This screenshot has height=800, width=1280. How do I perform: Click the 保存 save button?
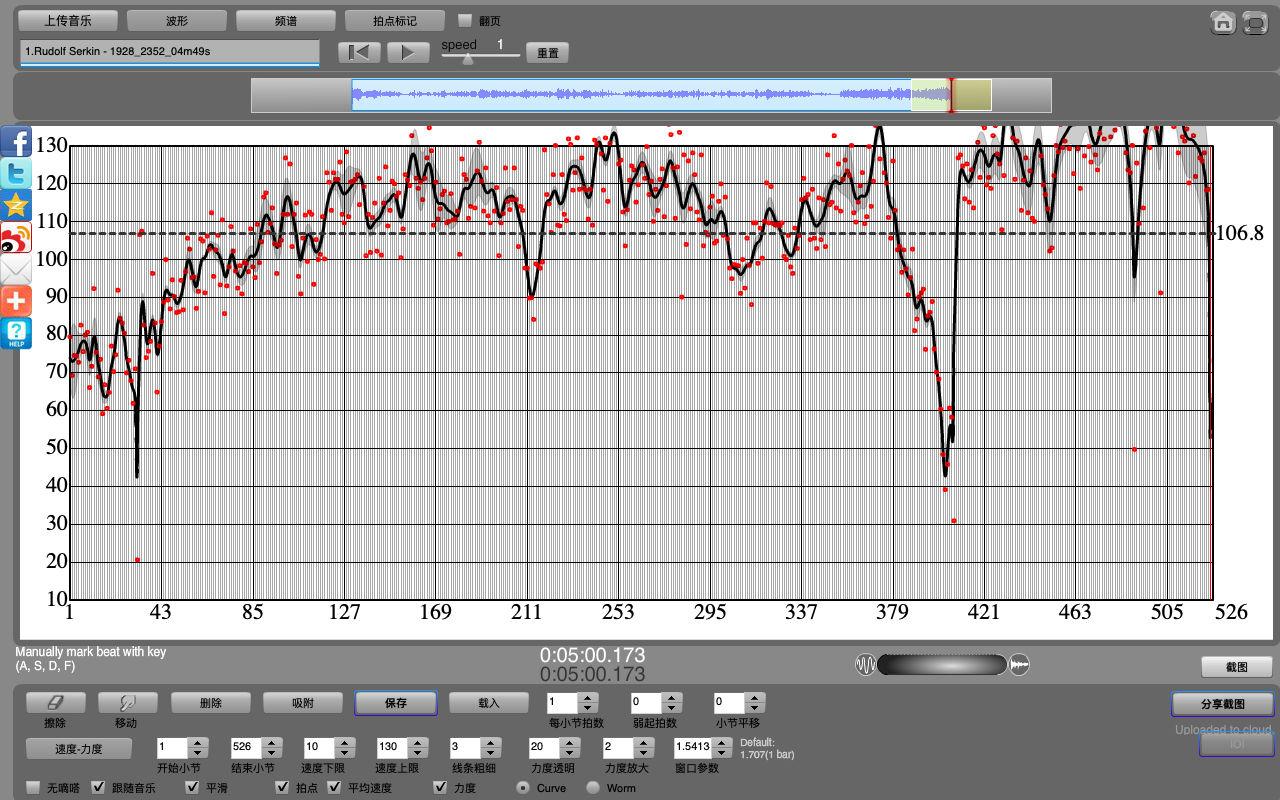tap(395, 703)
